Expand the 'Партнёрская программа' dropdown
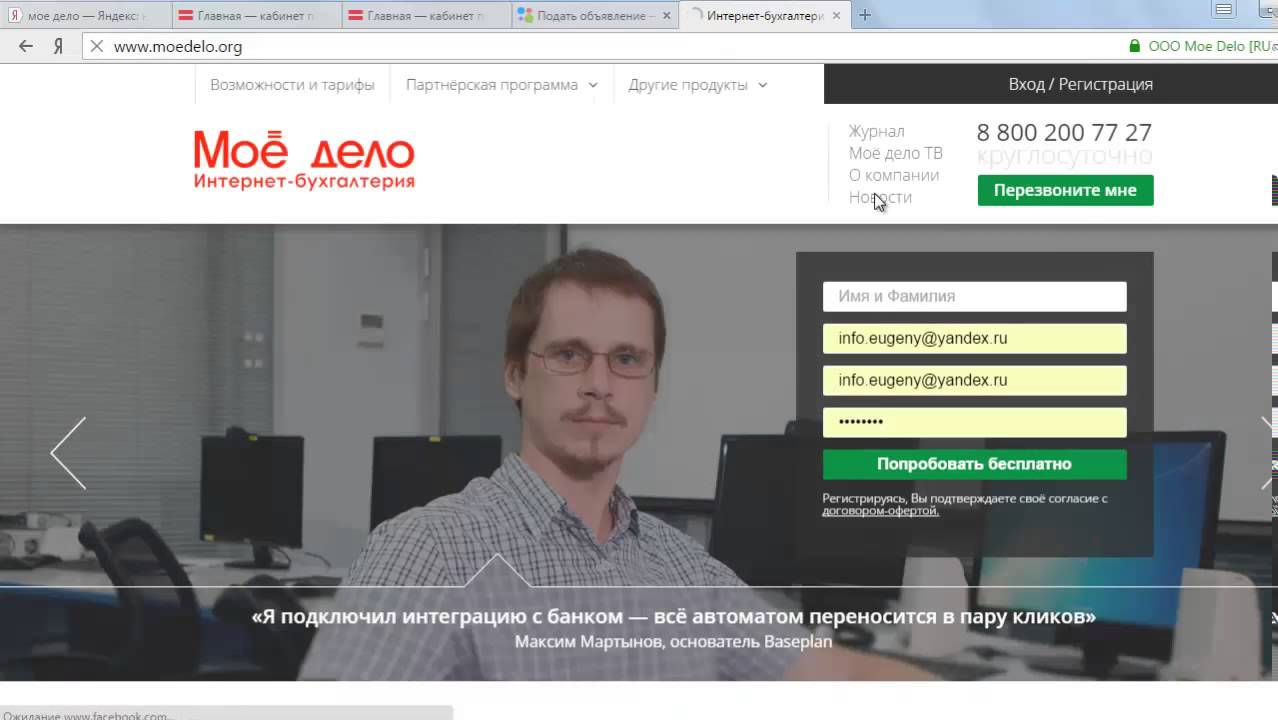Image resolution: width=1278 pixels, height=720 pixels. 501,85
